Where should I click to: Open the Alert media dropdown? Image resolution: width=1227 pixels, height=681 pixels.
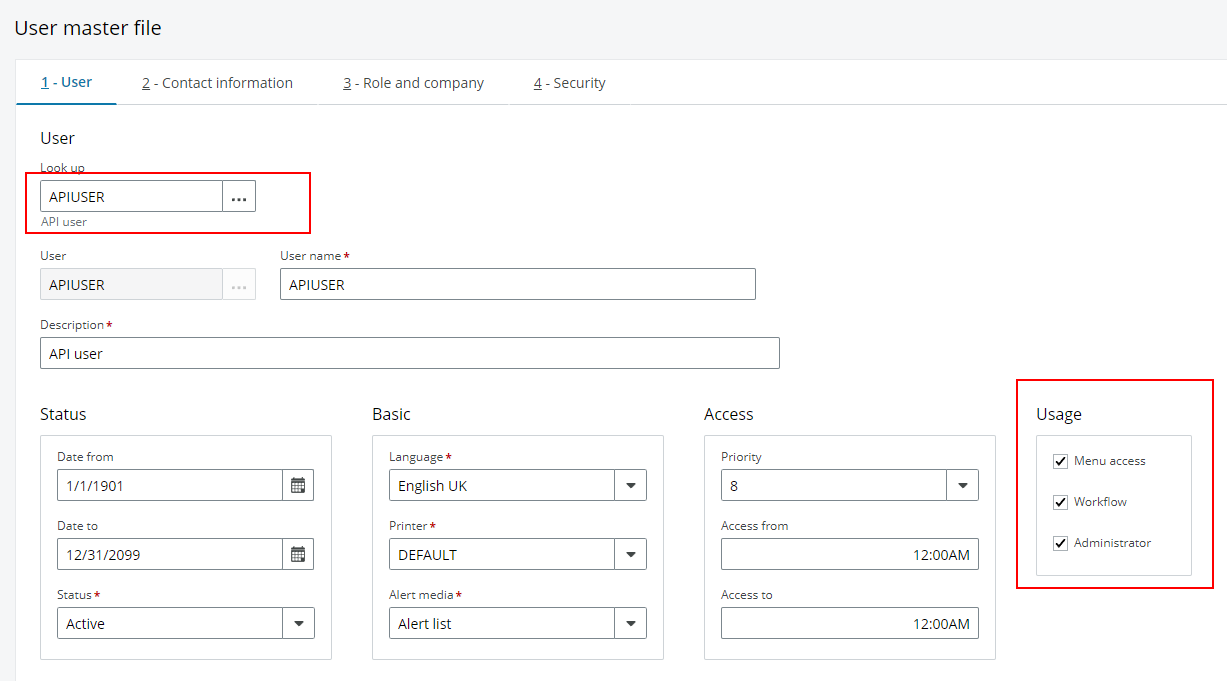[x=630, y=624]
